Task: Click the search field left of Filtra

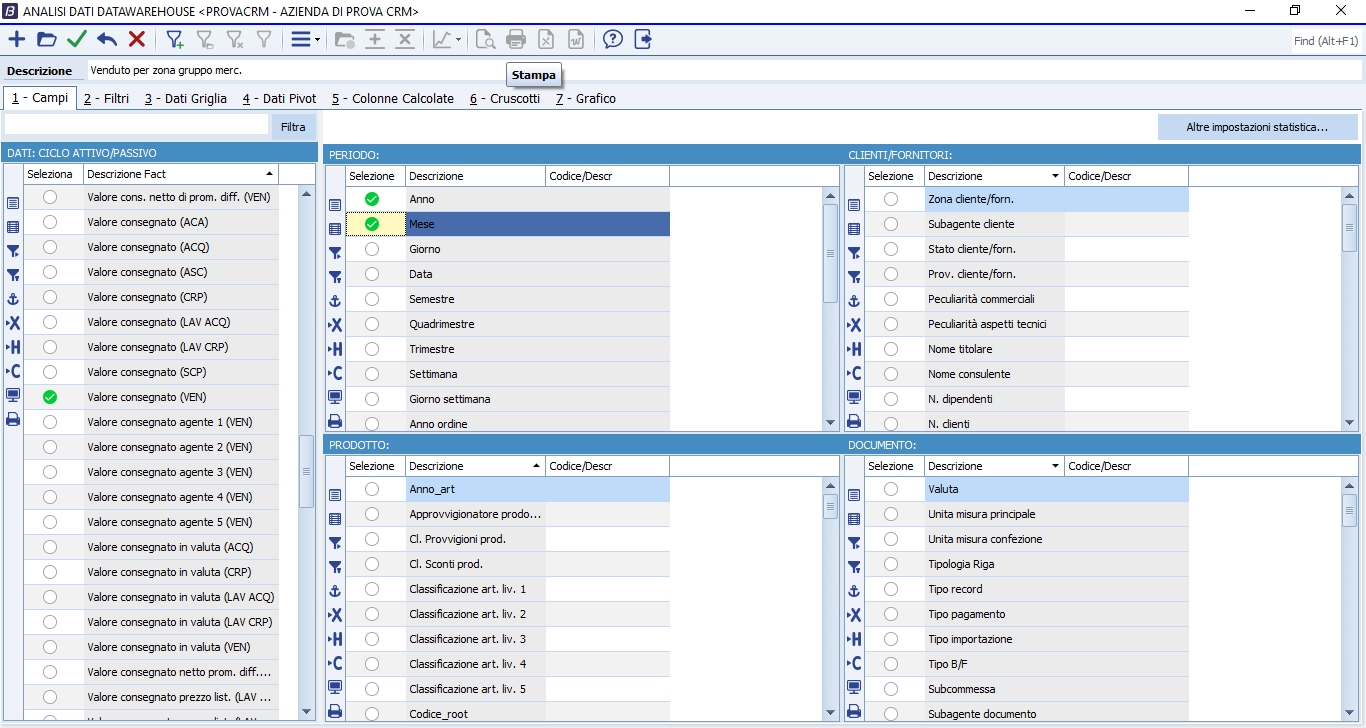Action: pyautogui.click(x=137, y=125)
